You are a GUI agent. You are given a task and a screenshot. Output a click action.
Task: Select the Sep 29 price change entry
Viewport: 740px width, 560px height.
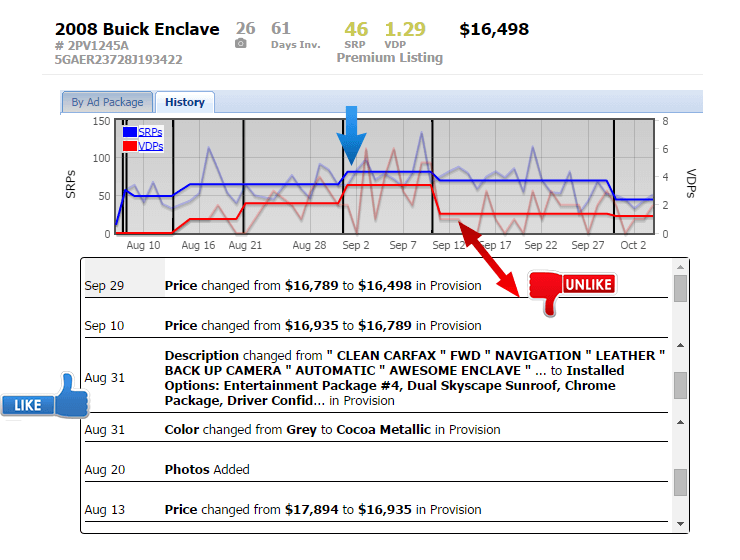pos(376,285)
